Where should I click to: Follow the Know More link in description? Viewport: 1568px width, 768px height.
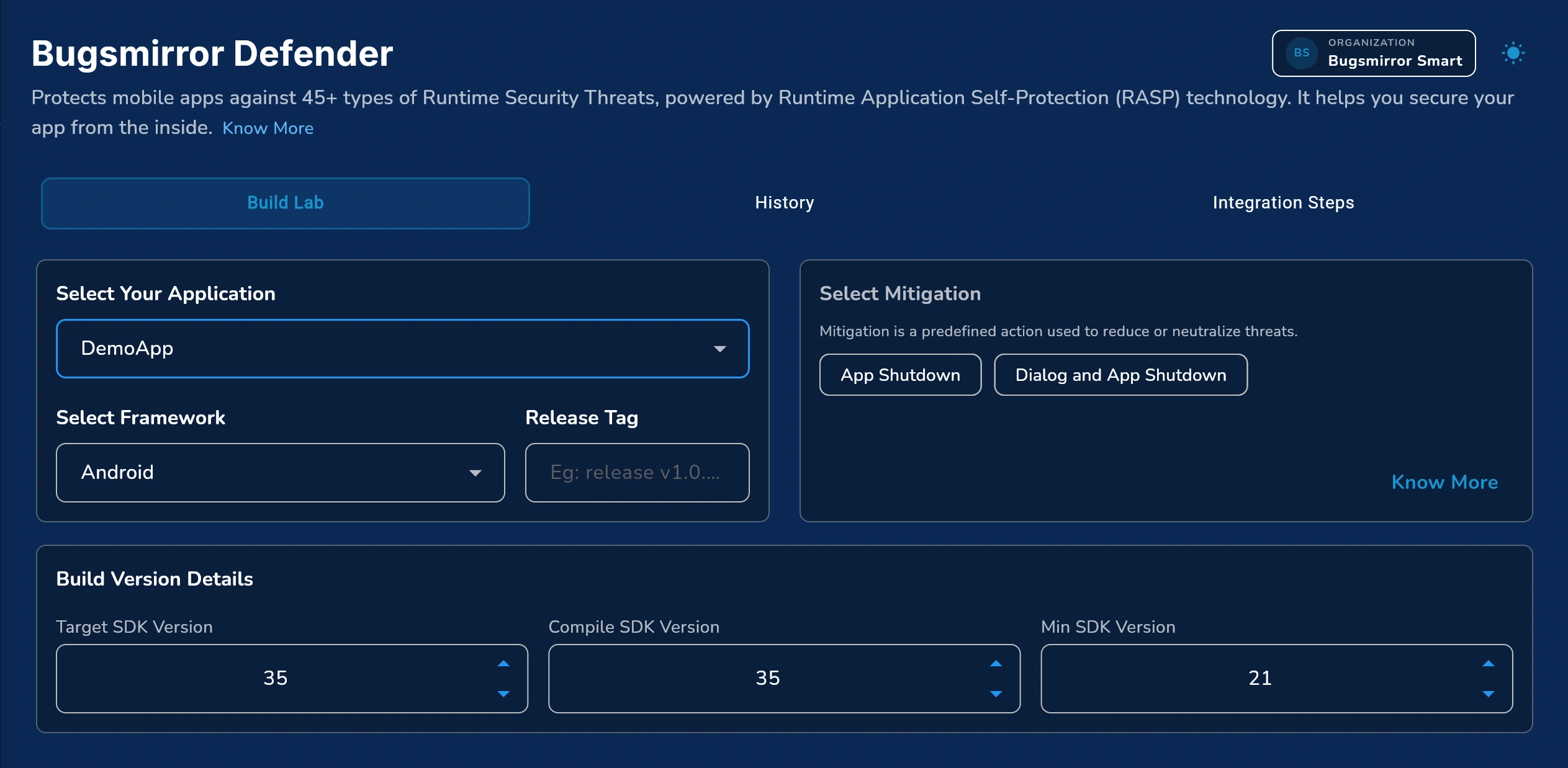click(268, 128)
